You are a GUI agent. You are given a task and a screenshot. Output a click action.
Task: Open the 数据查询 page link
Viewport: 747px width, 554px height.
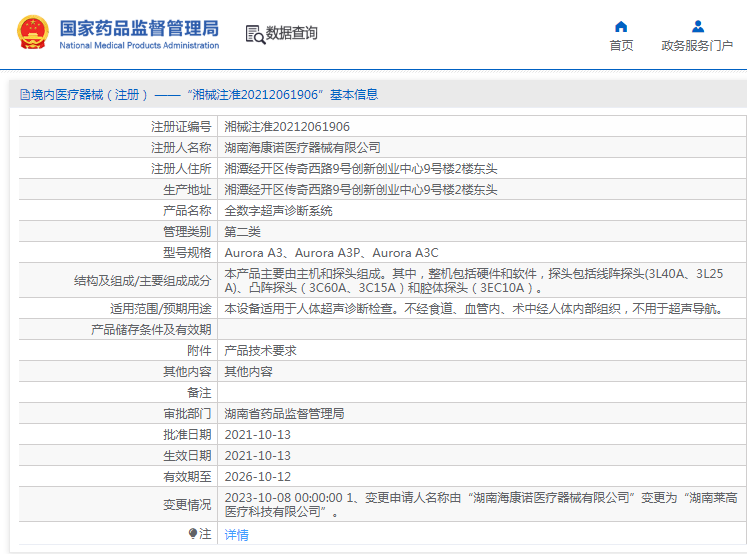coord(292,33)
